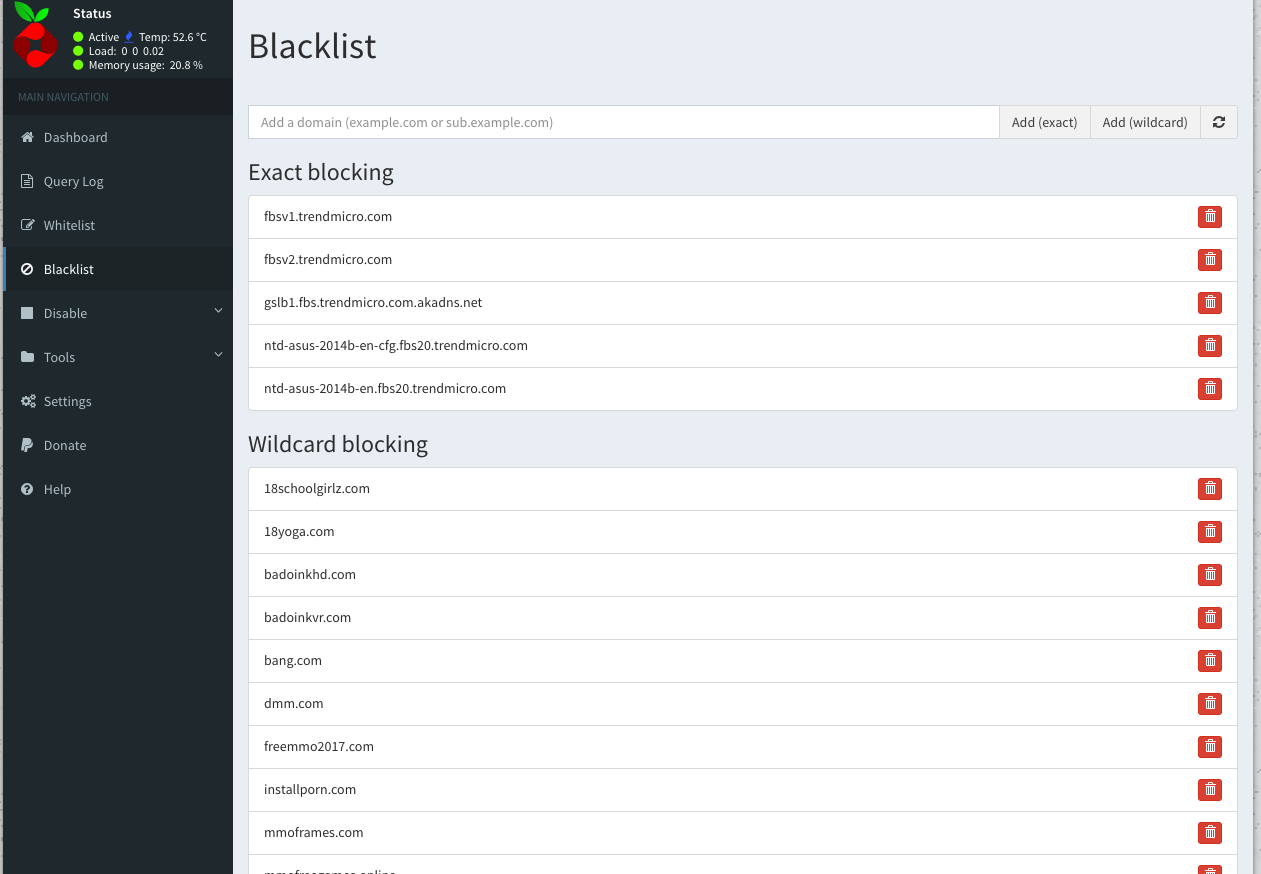Delete bang.com wildcard entry

(1210, 660)
